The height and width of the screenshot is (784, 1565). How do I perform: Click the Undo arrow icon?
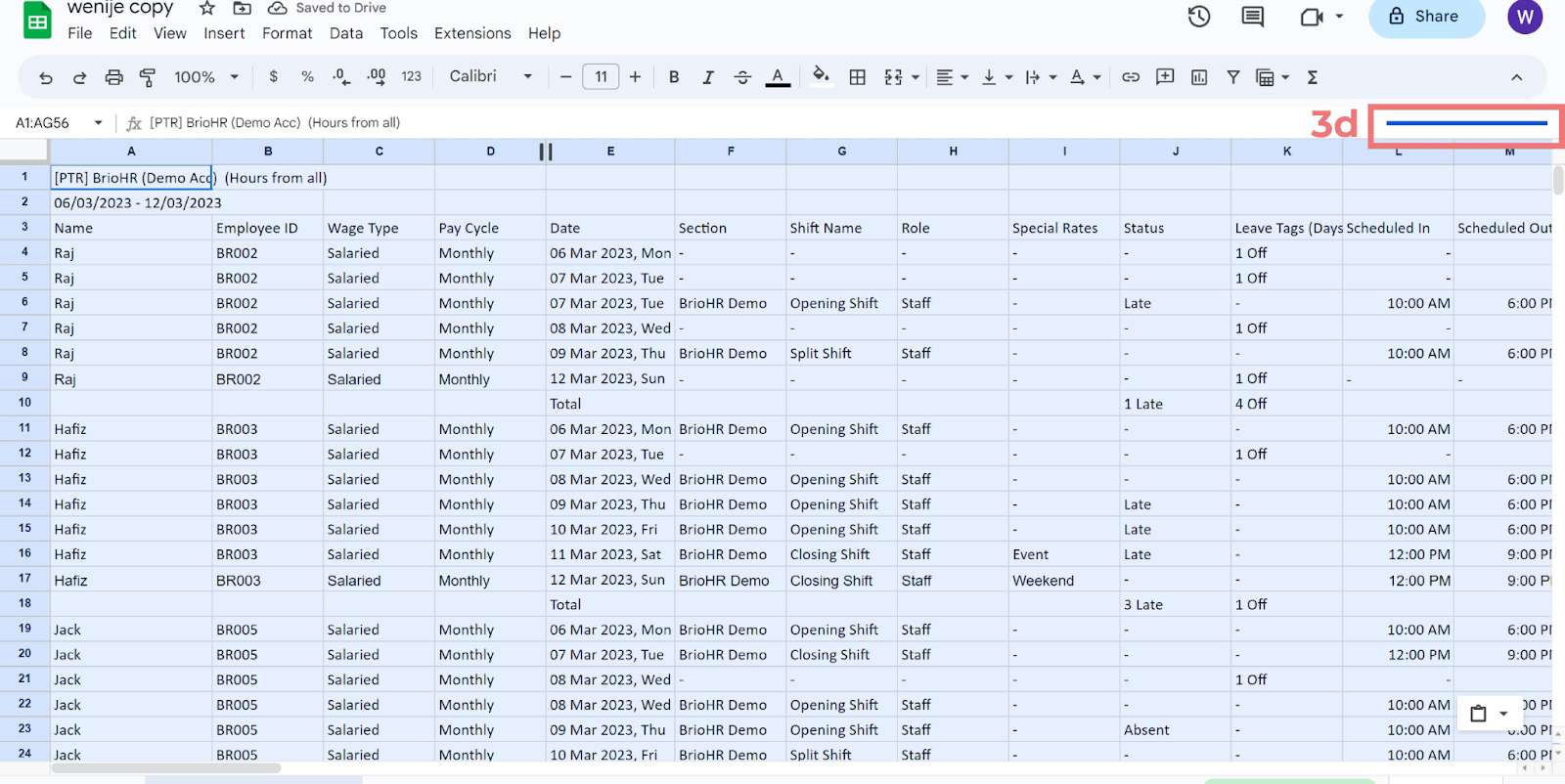46,77
